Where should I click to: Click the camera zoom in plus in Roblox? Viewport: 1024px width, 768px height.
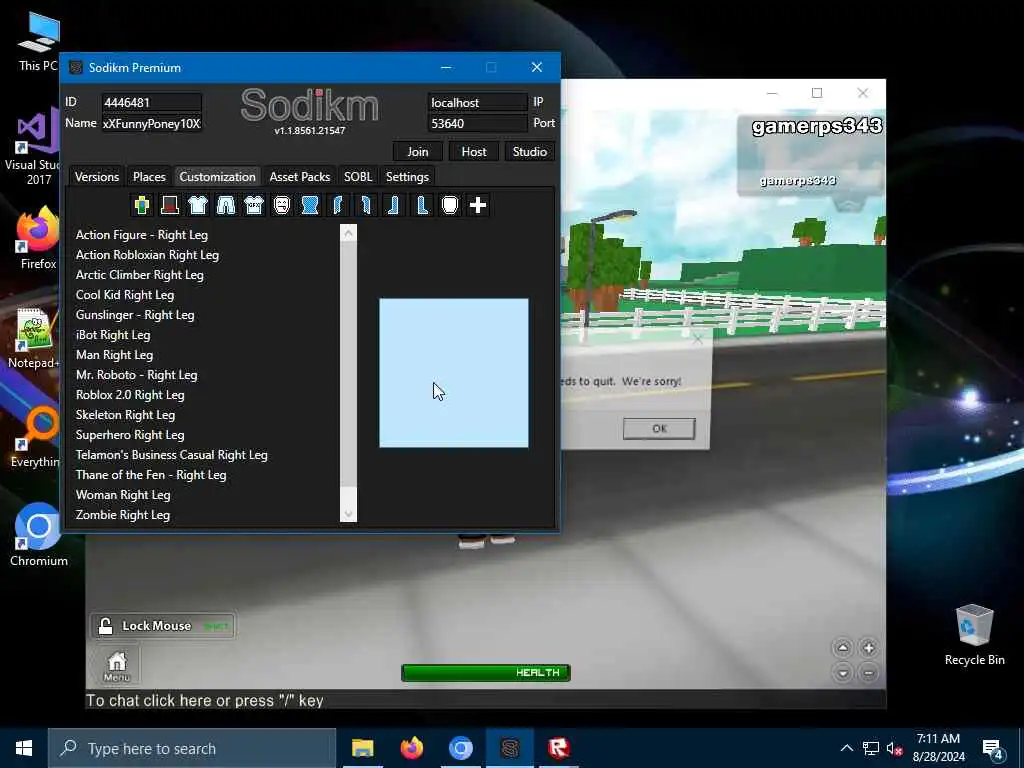pos(869,648)
